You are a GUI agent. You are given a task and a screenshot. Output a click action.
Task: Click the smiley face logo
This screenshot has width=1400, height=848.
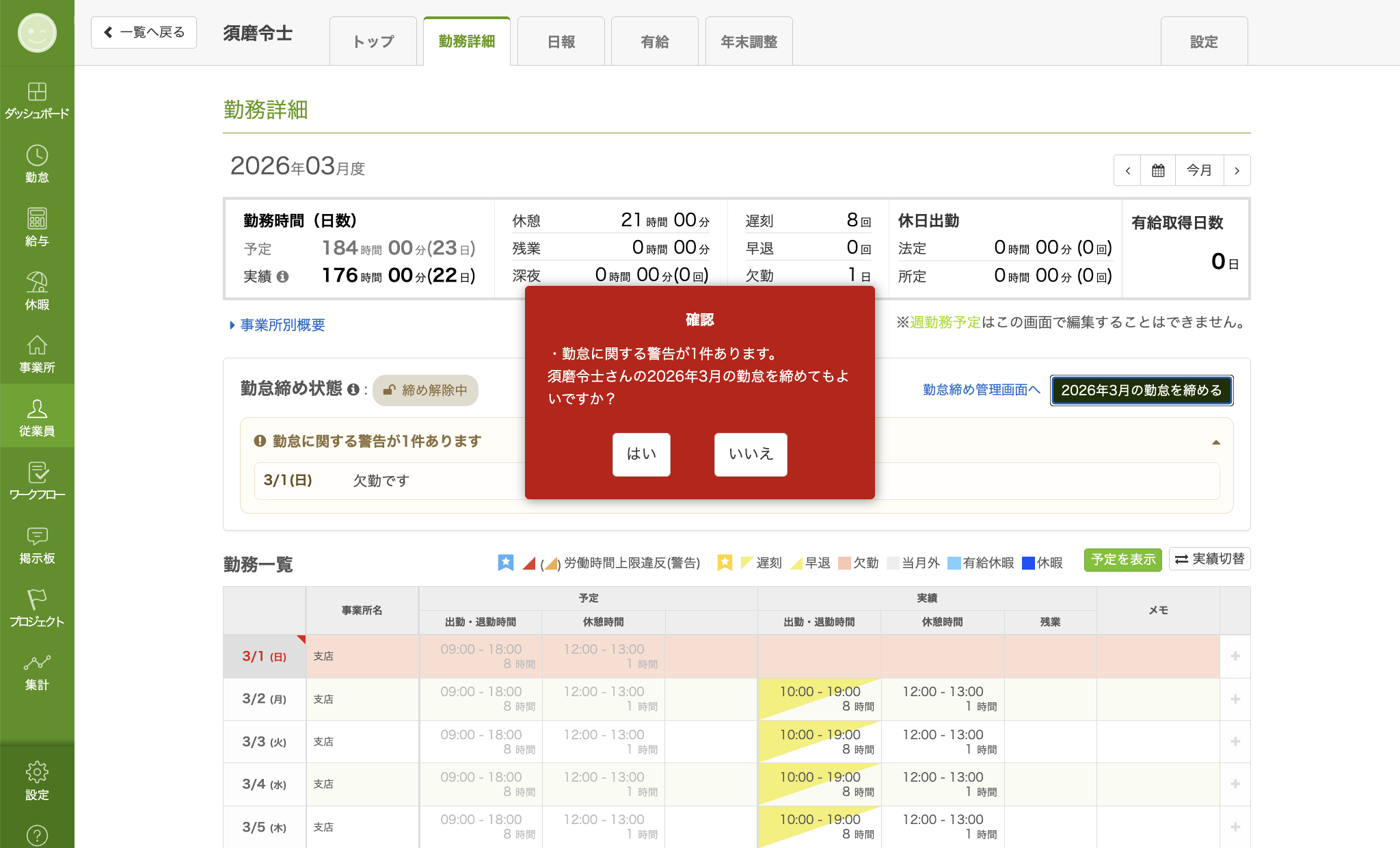click(x=37, y=32)
